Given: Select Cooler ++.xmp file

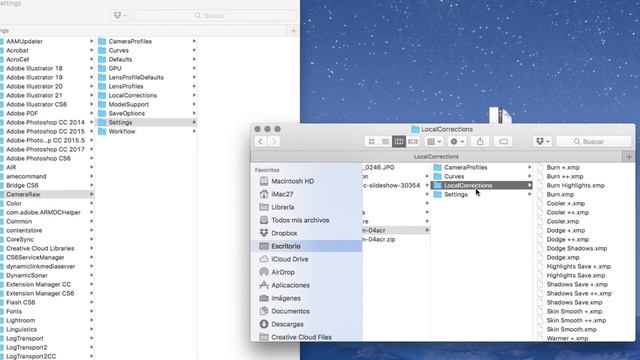Looking at the screenshot, I should (x=567, y=212).
